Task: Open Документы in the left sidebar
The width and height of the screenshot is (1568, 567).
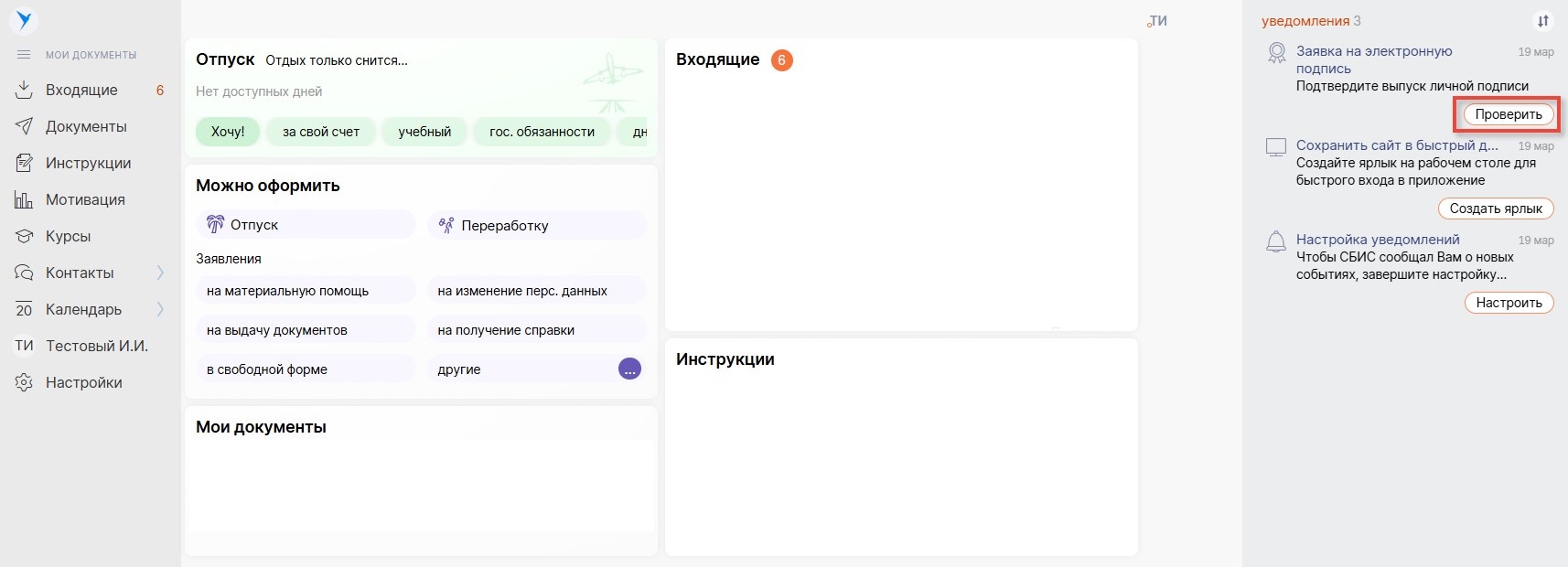Action: (x=86, y=126)
